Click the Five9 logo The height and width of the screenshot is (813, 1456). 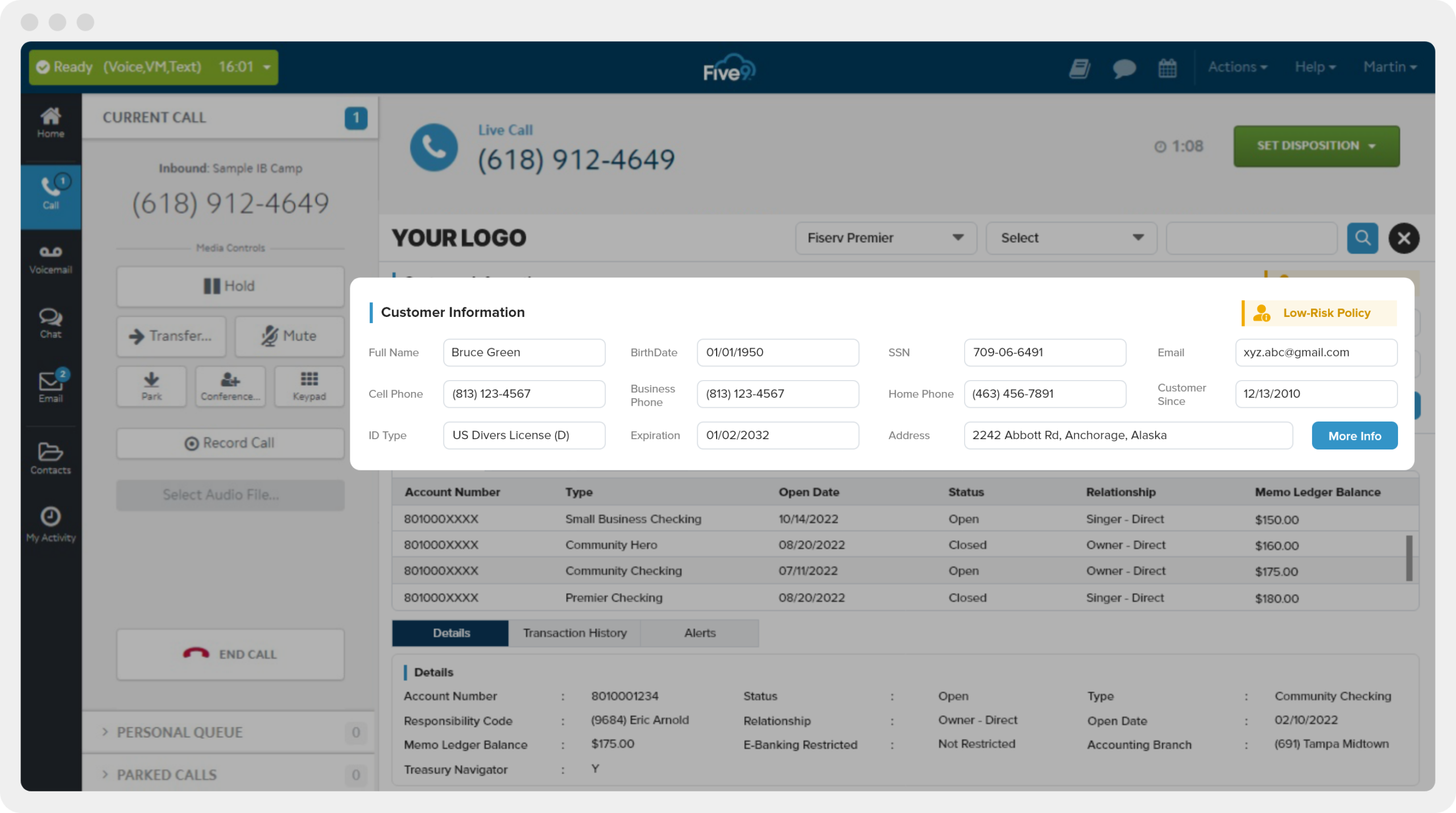coord(729,68)
